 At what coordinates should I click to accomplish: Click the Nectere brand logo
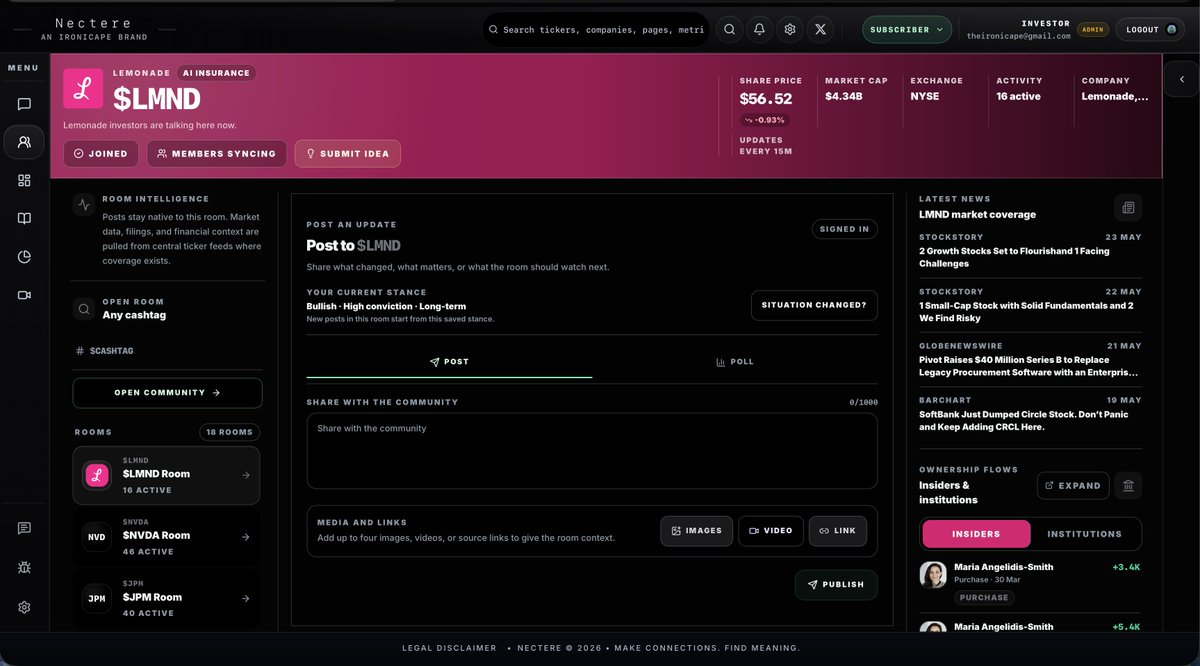click(94, 28)
